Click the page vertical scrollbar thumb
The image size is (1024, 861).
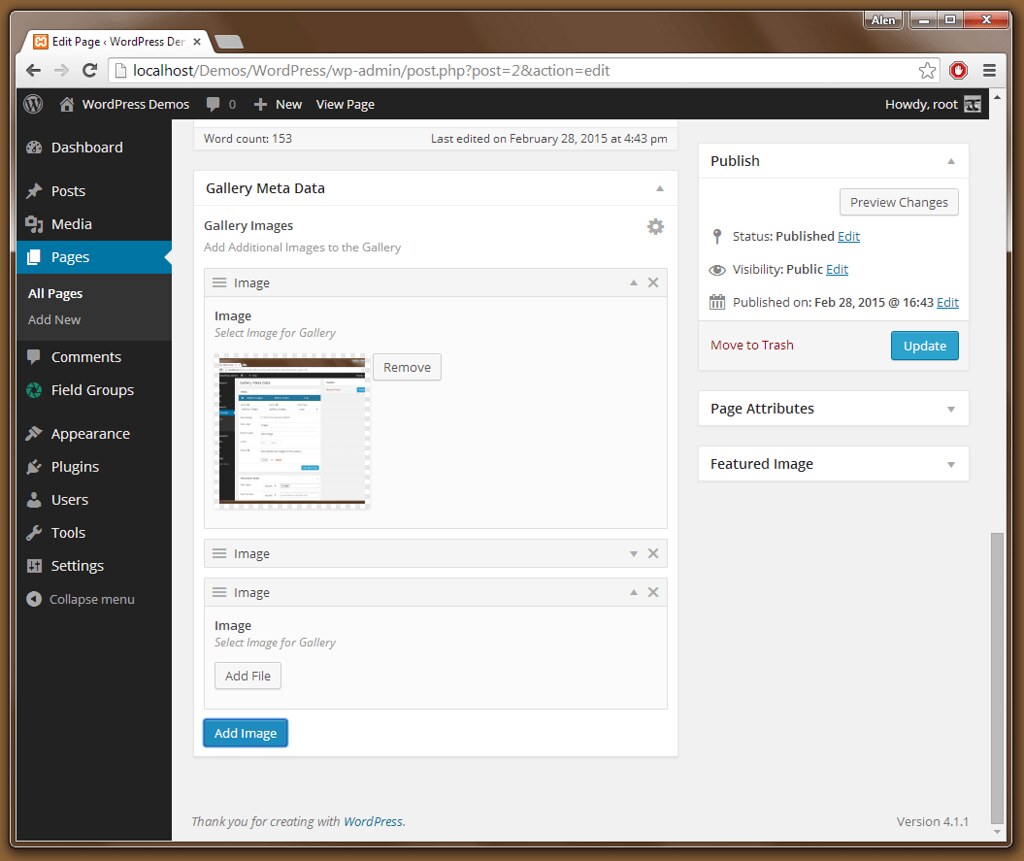click(997, 678)
